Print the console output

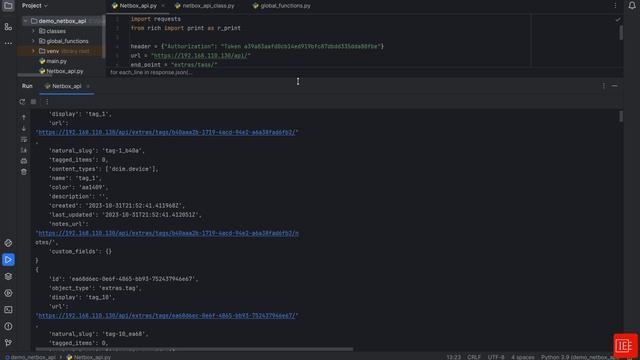click(x=24, y=161)
